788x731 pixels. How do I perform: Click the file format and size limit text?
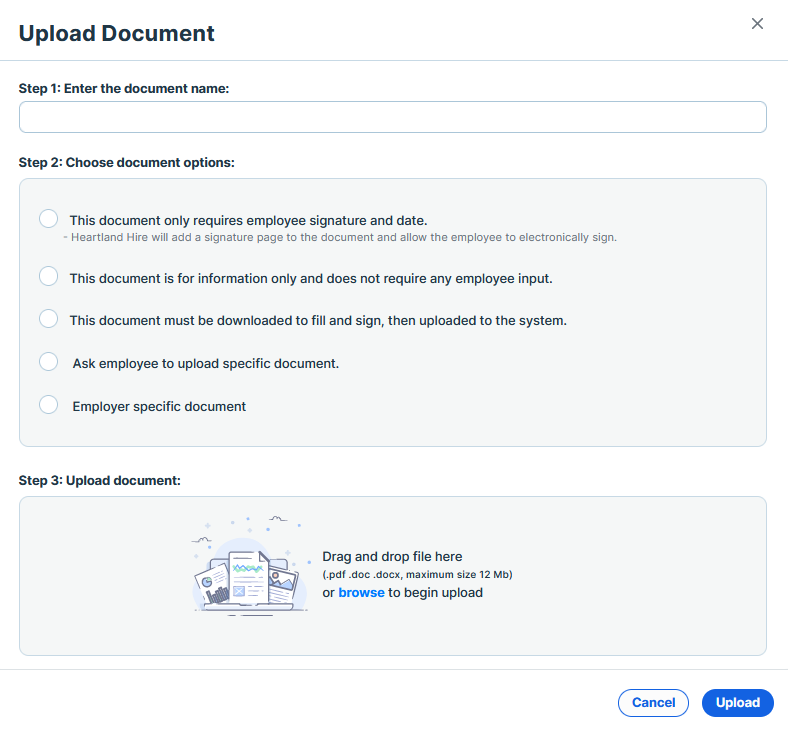pyautogui.click(x=417, y=575)
